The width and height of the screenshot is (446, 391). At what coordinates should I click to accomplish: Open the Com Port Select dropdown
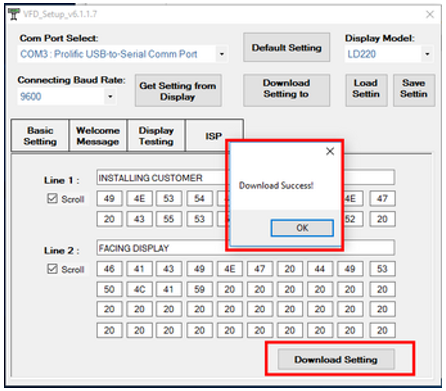222,54
